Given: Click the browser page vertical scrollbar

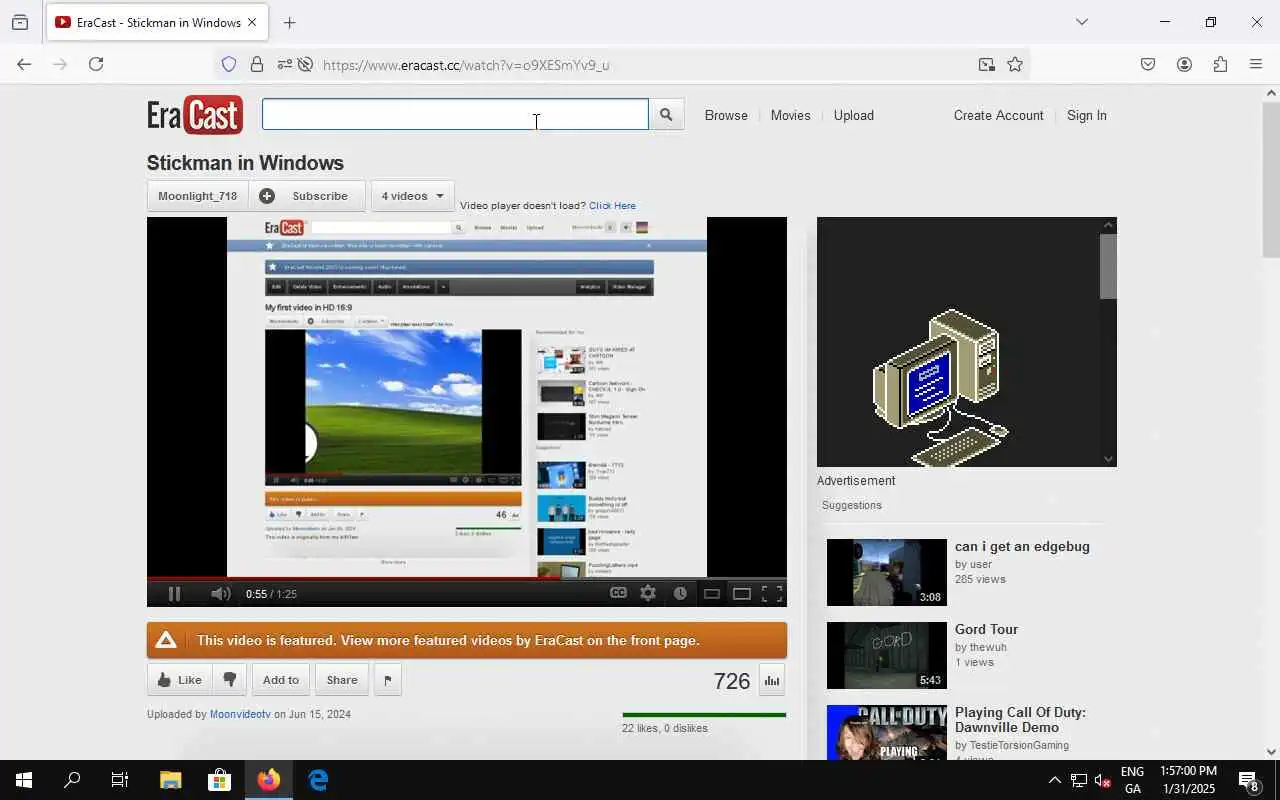Looking at the screenshot, I should 1271,180.
